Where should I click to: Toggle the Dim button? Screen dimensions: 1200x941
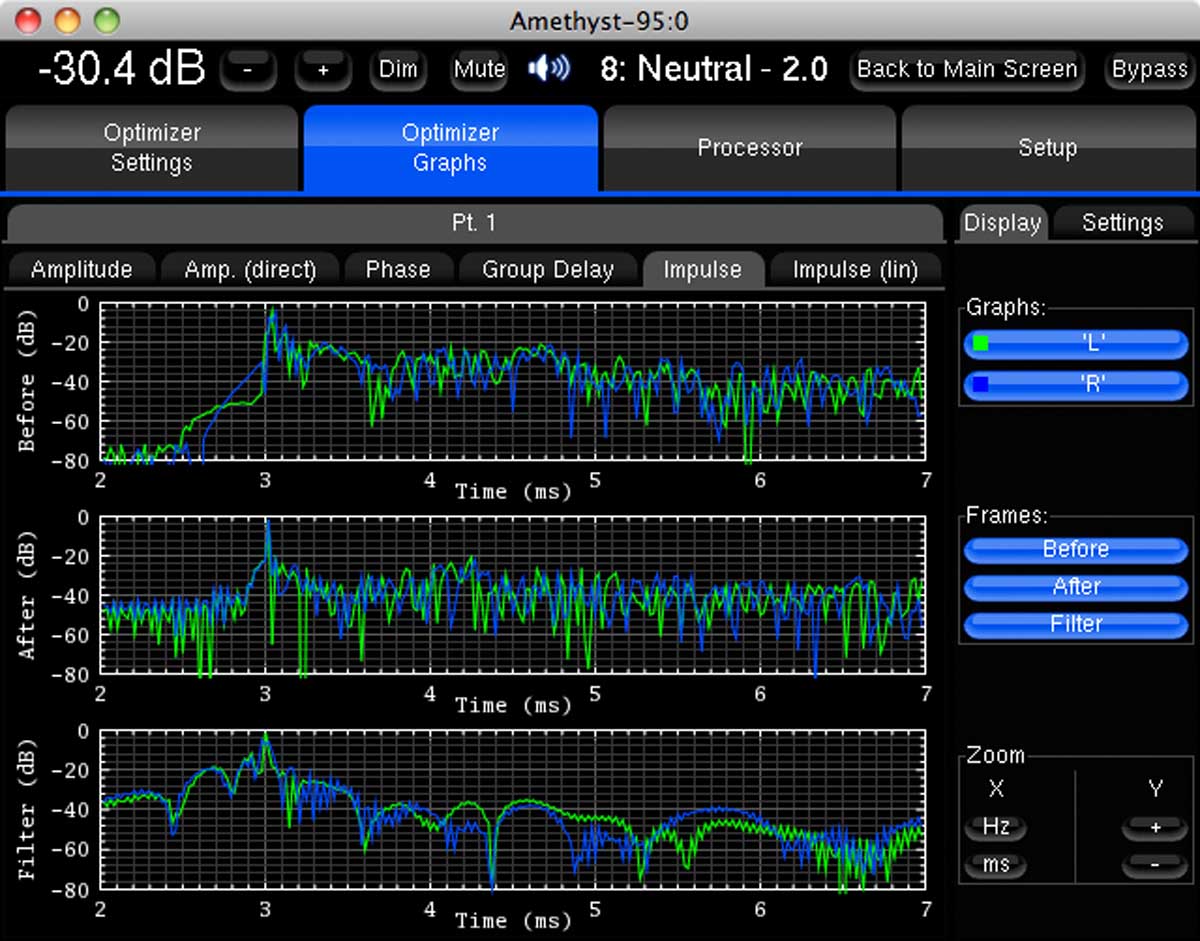398,70
